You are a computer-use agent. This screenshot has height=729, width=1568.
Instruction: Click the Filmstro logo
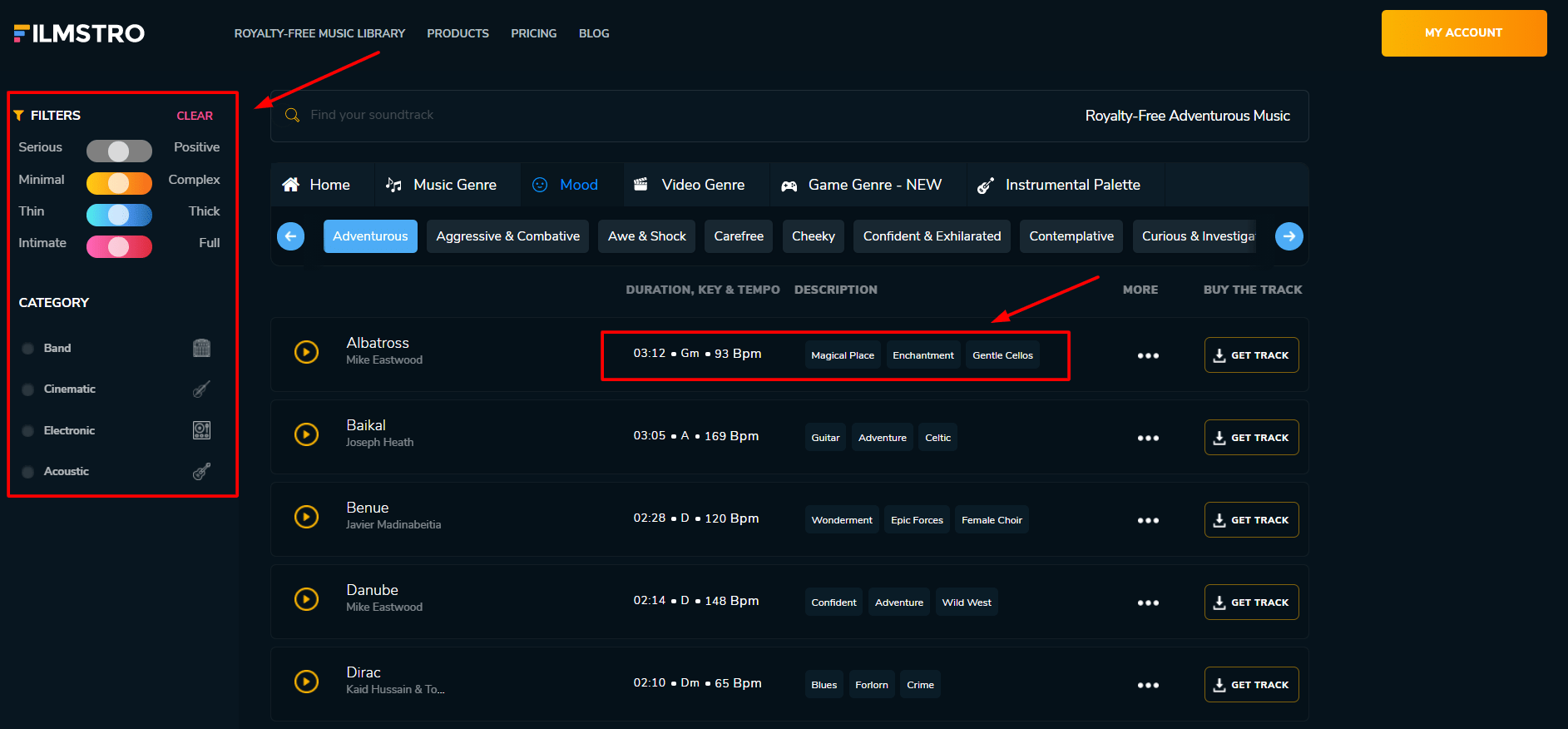(x=79, y=33)
